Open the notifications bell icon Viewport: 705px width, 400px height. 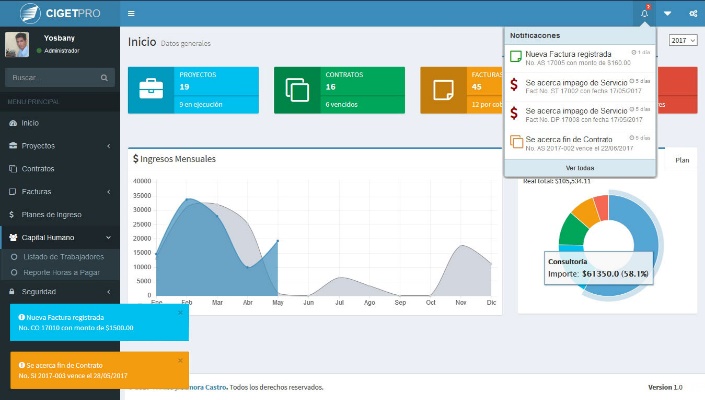(x=644, y=13)
